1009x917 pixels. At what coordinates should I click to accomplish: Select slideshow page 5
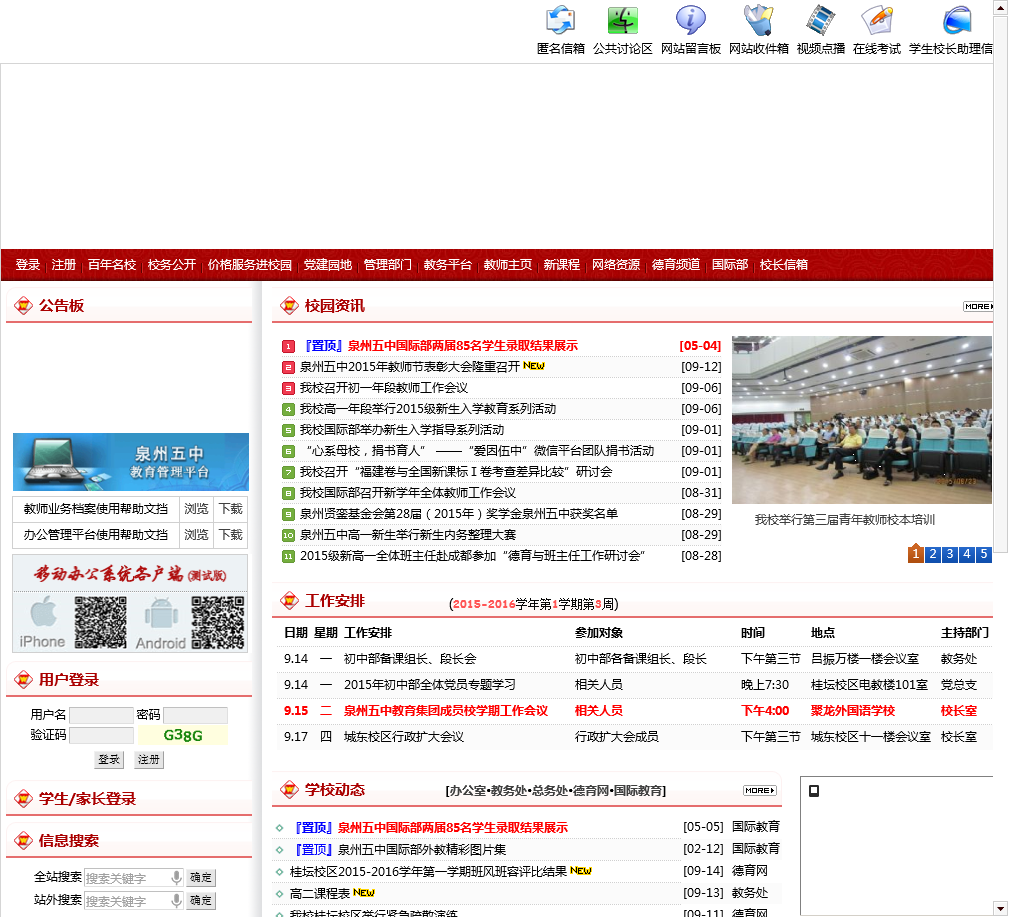pyautogui.click(x=984, y=554)
